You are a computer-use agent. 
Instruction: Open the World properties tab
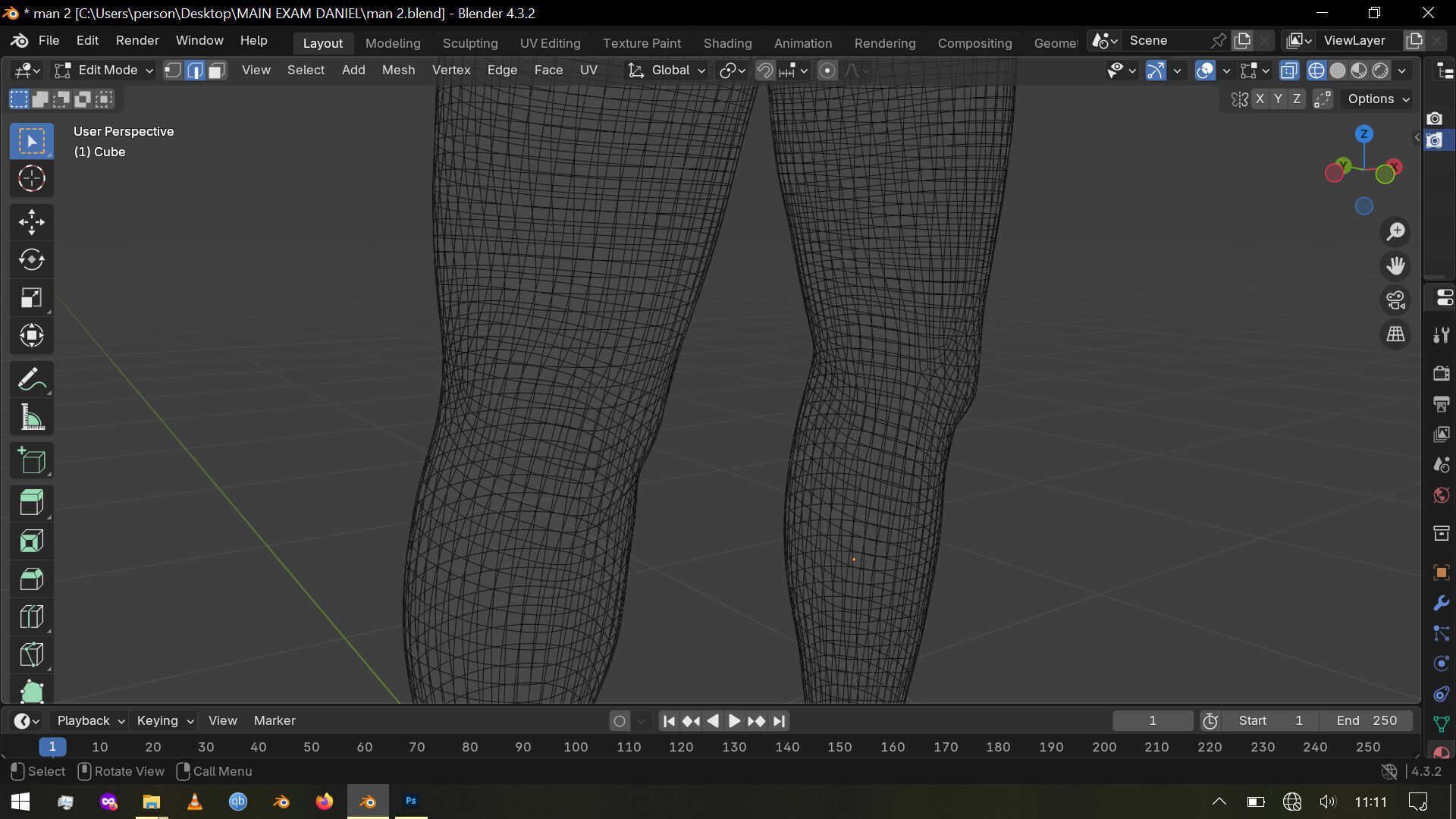pos(1441,495)
